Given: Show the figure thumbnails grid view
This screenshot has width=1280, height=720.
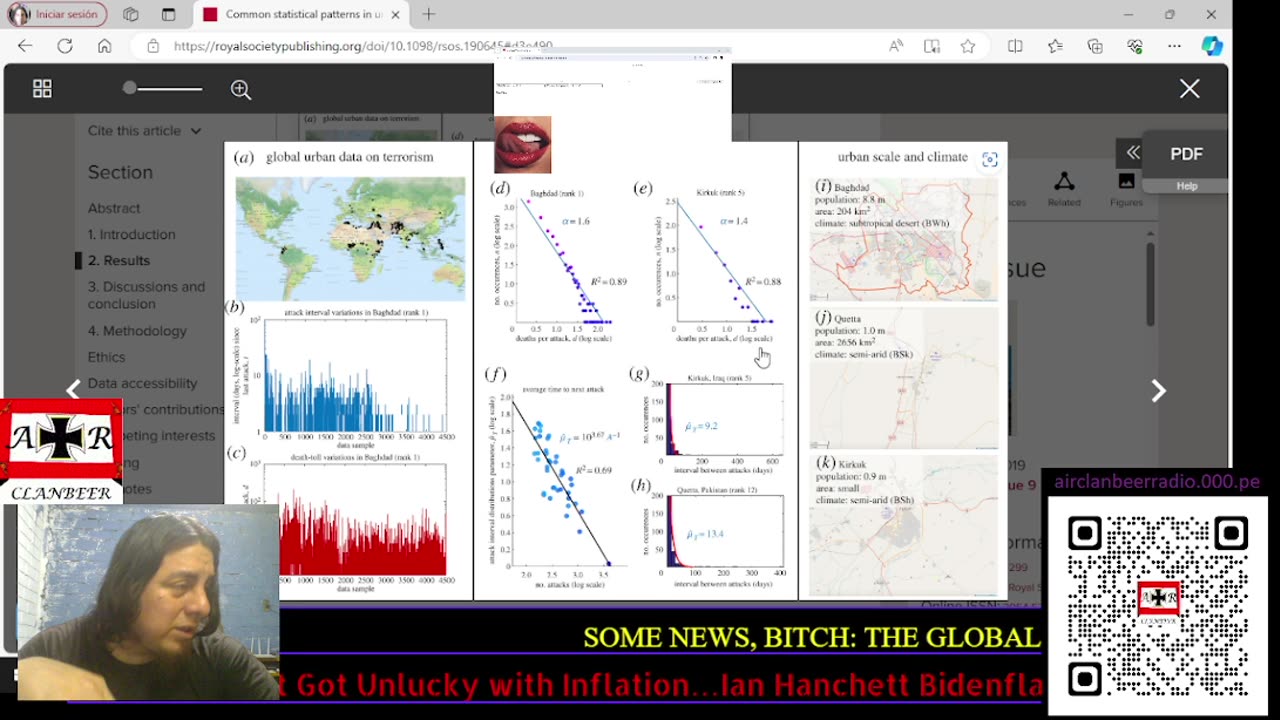Looking at the screenshot, I should [x=42, y=89].
